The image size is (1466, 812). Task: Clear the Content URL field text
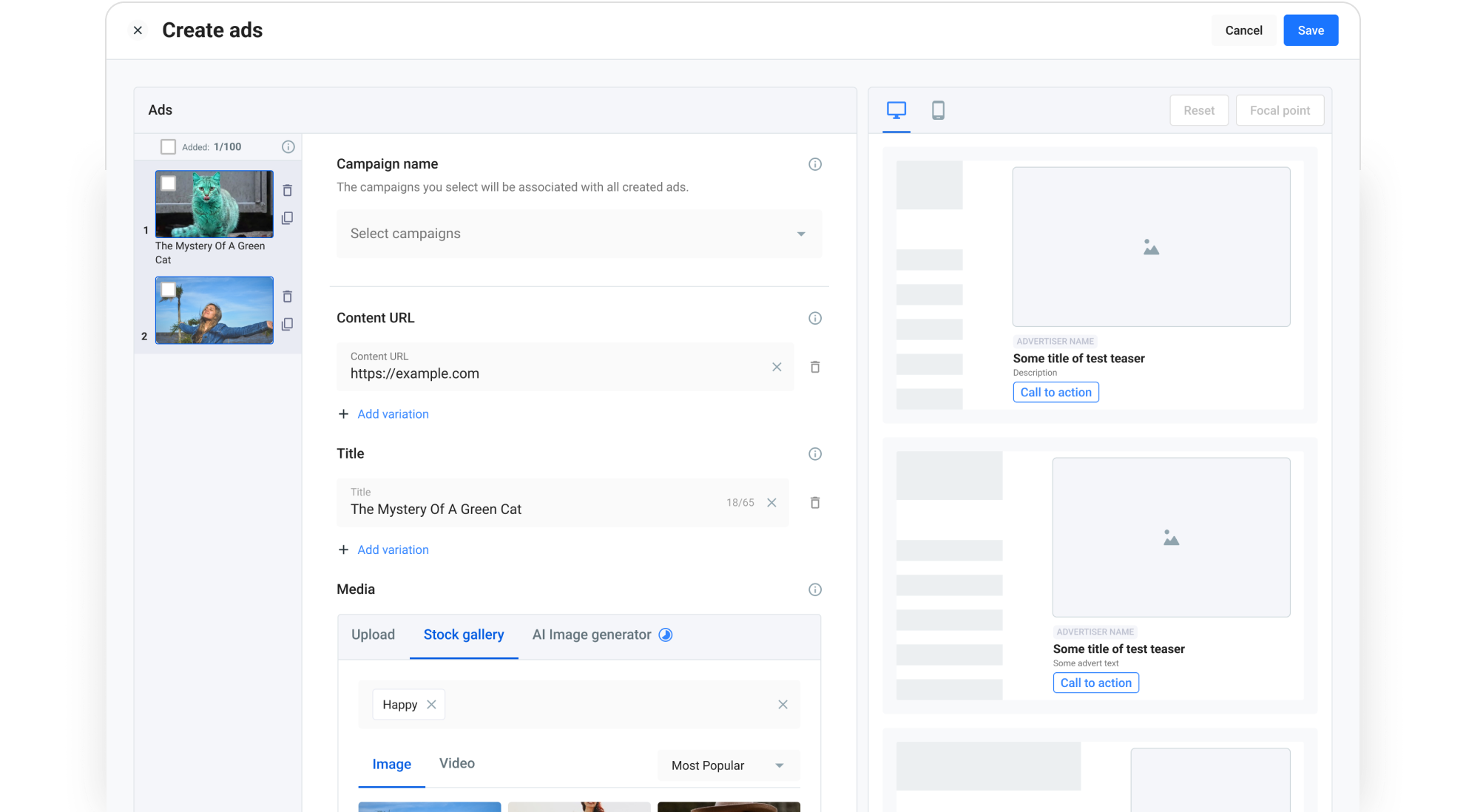click(x=776, y=367)
